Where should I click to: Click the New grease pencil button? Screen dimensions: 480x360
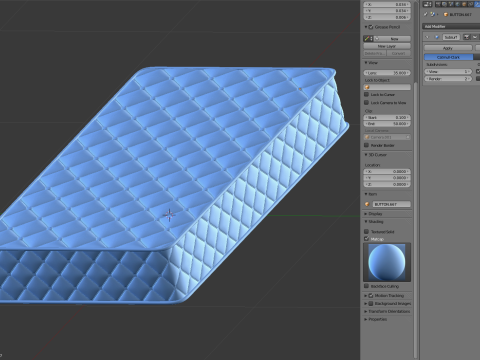[x=392, y=39]
